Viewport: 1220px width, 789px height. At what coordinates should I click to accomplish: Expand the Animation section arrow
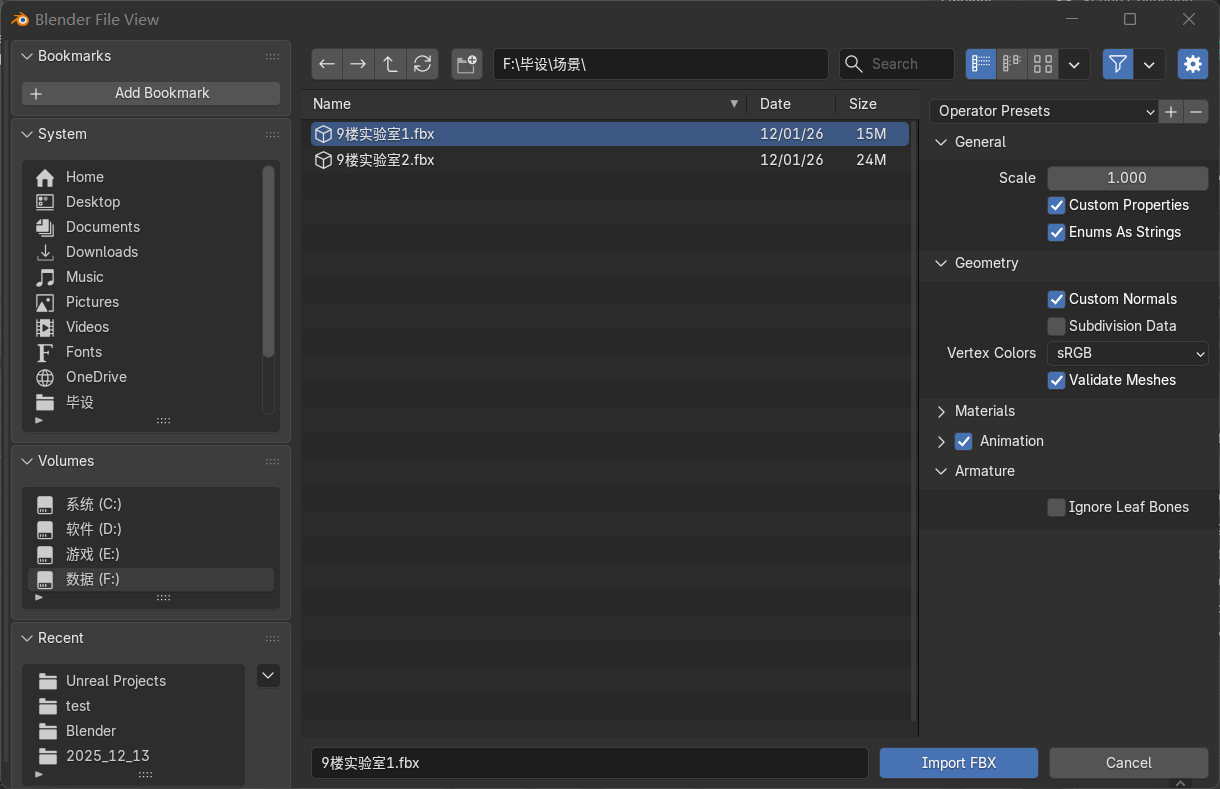pyautogui.click(x=941, y=441)
